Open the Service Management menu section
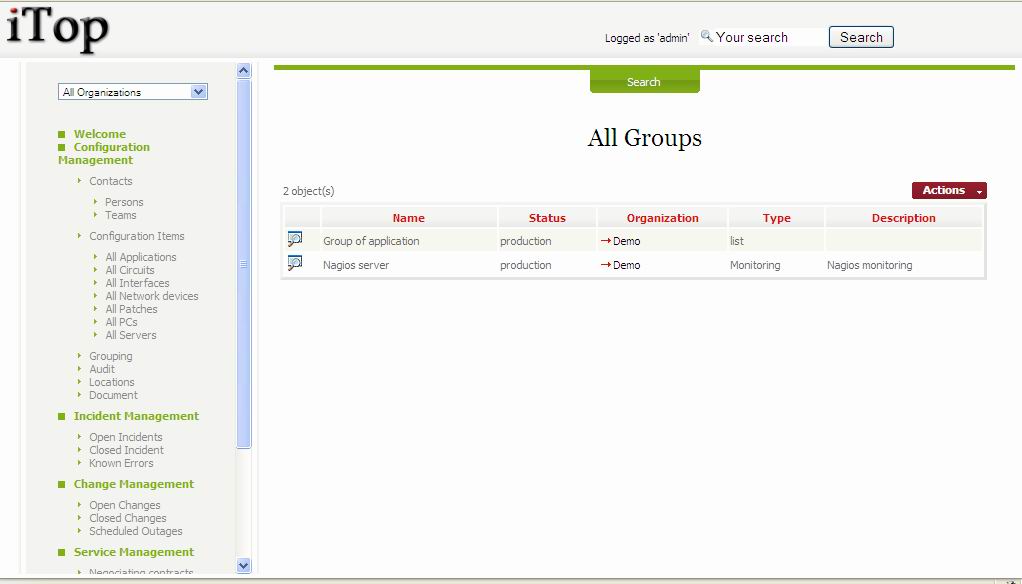The width and height of the screenshot is (1022, 584). pos(134,552)
